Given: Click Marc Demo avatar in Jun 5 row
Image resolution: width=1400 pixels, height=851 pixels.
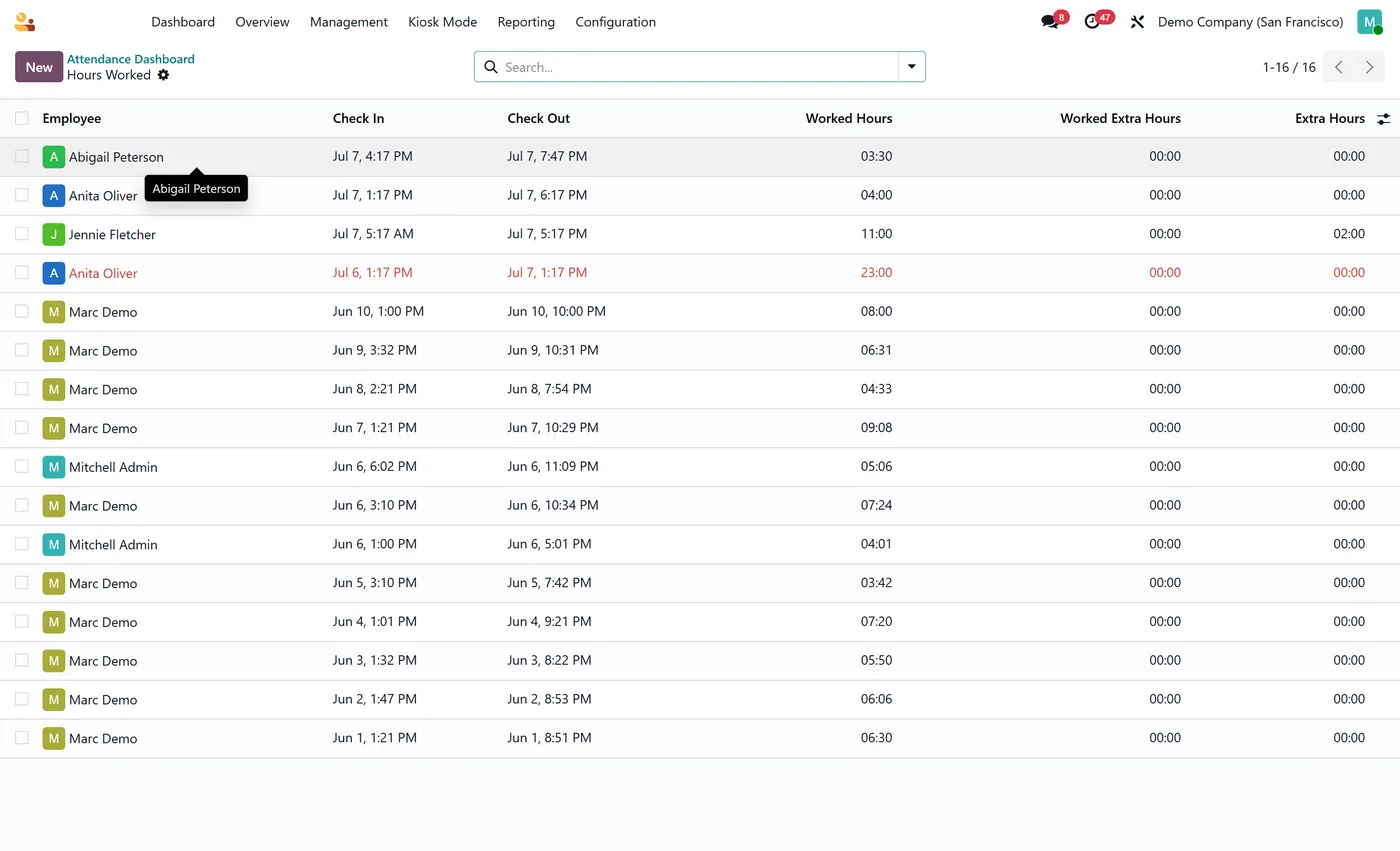Looking at the screenshot, I should click(x=53, y=584).
